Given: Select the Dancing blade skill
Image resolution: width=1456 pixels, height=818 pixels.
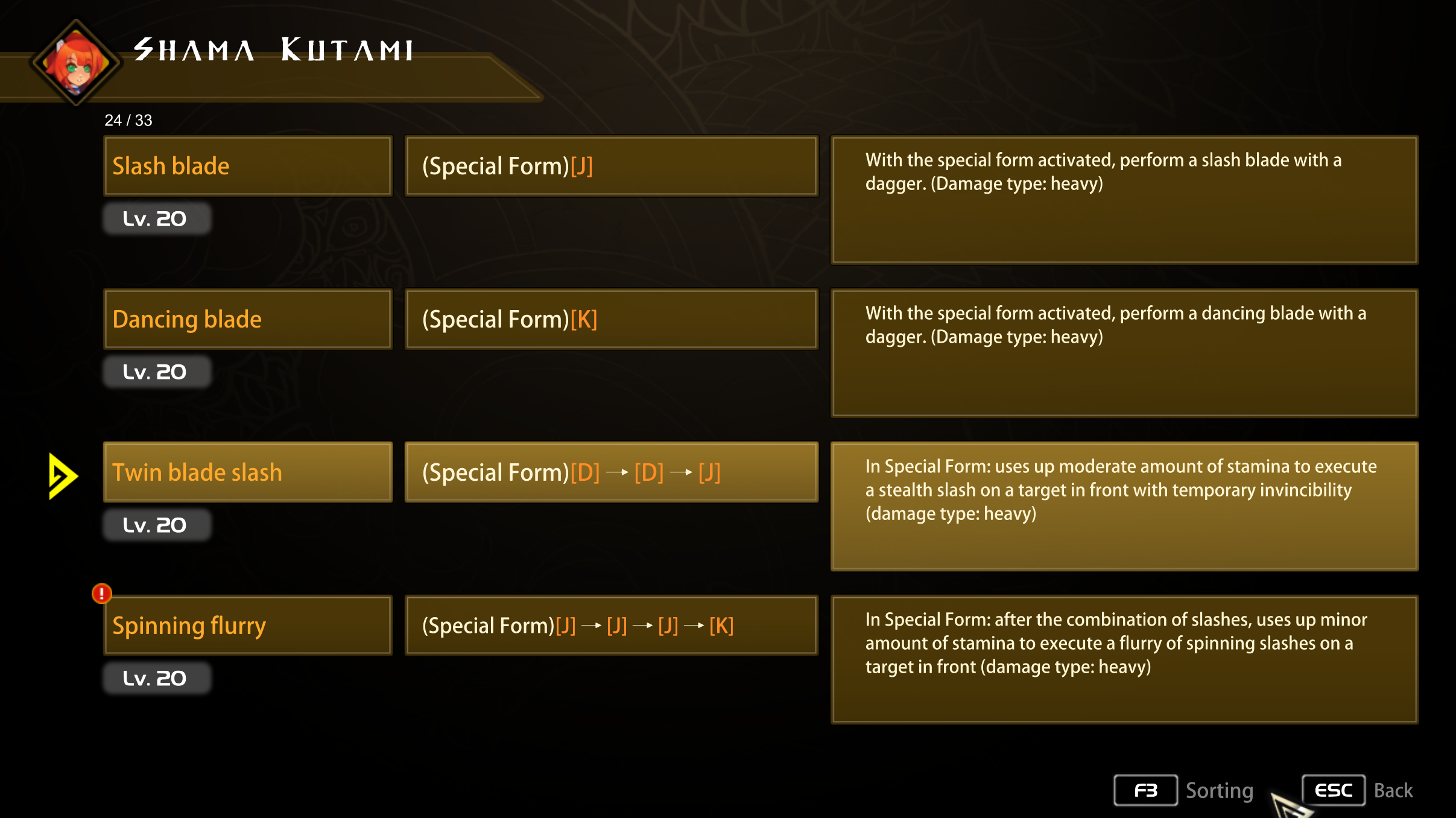Looking at the screenshot, I should pyautogui.click(x=248, y=319).
